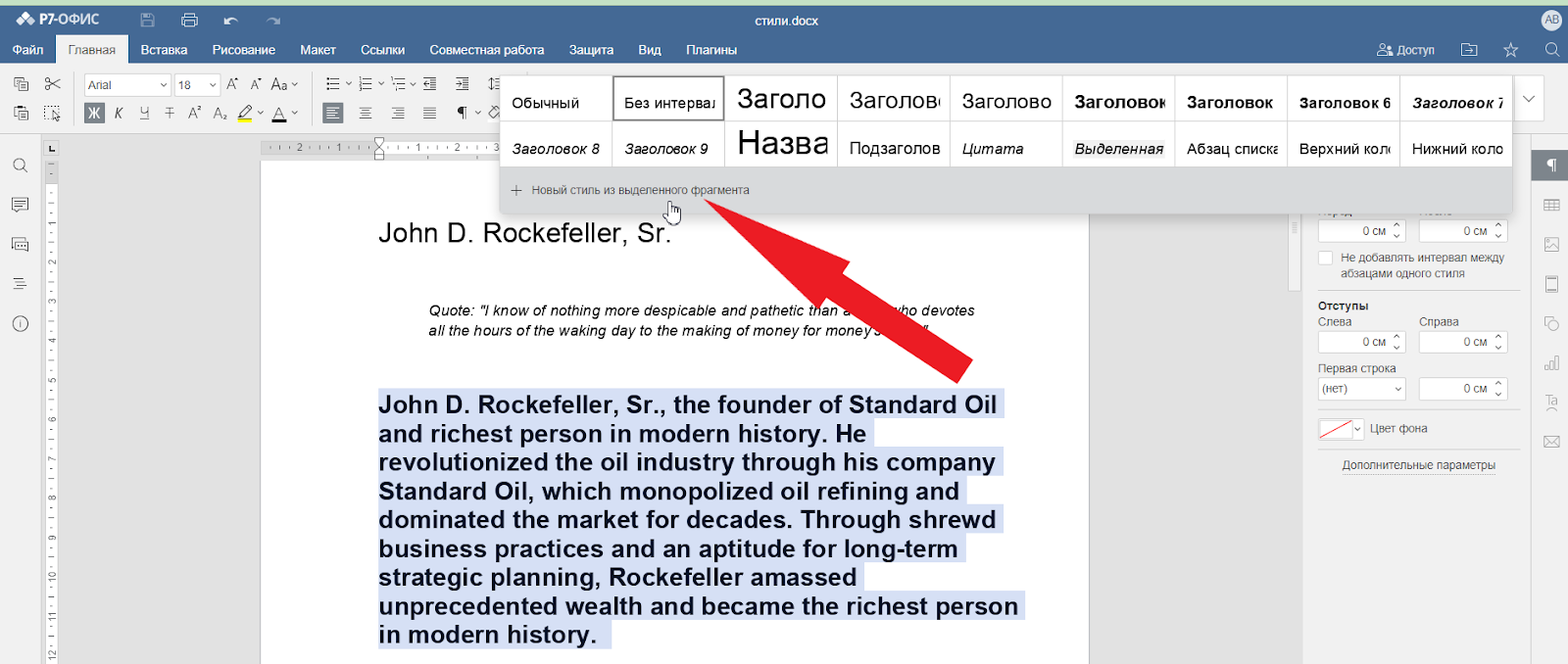Click 'Новый стиль из выделенного фрагмента'
Screen dimensions: 1568x664
coord(629,190)
